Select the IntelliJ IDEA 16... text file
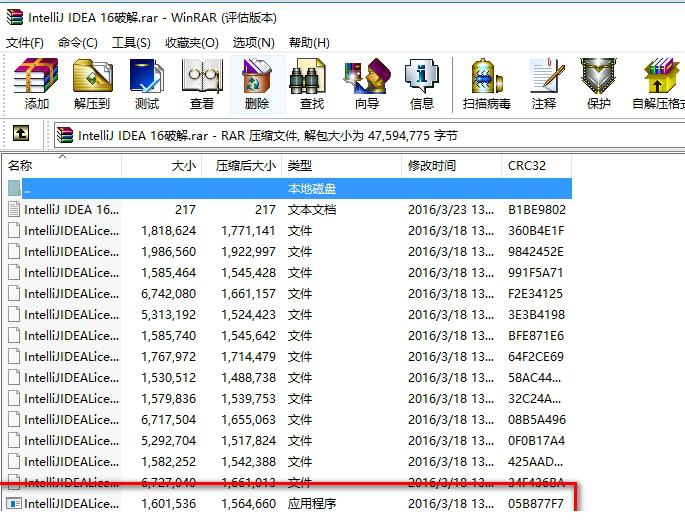 [x=289, y=209]
